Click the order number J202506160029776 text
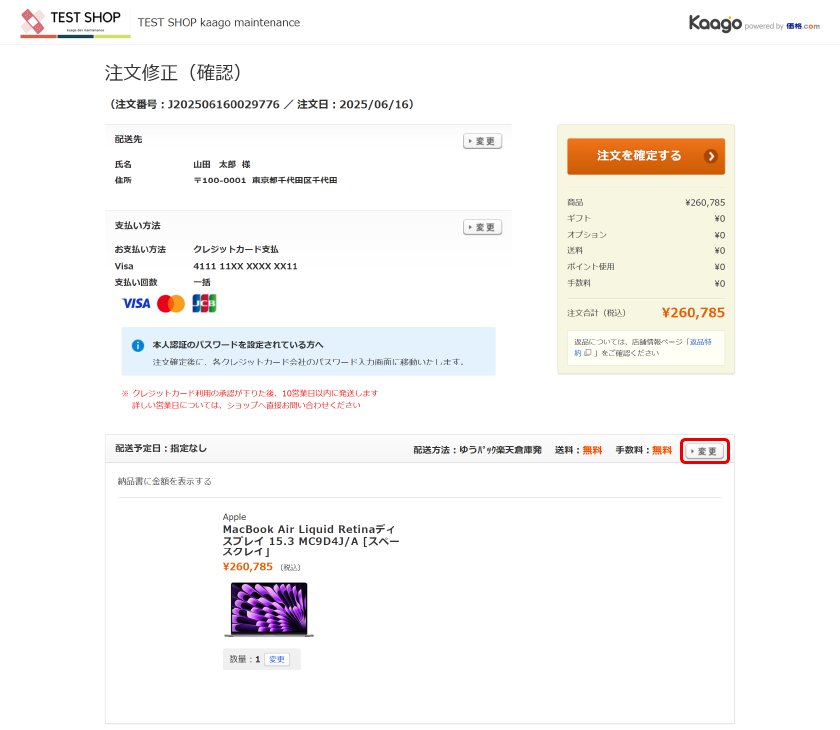840x730 pixels. pyautogui.click(x=223, y=104)
